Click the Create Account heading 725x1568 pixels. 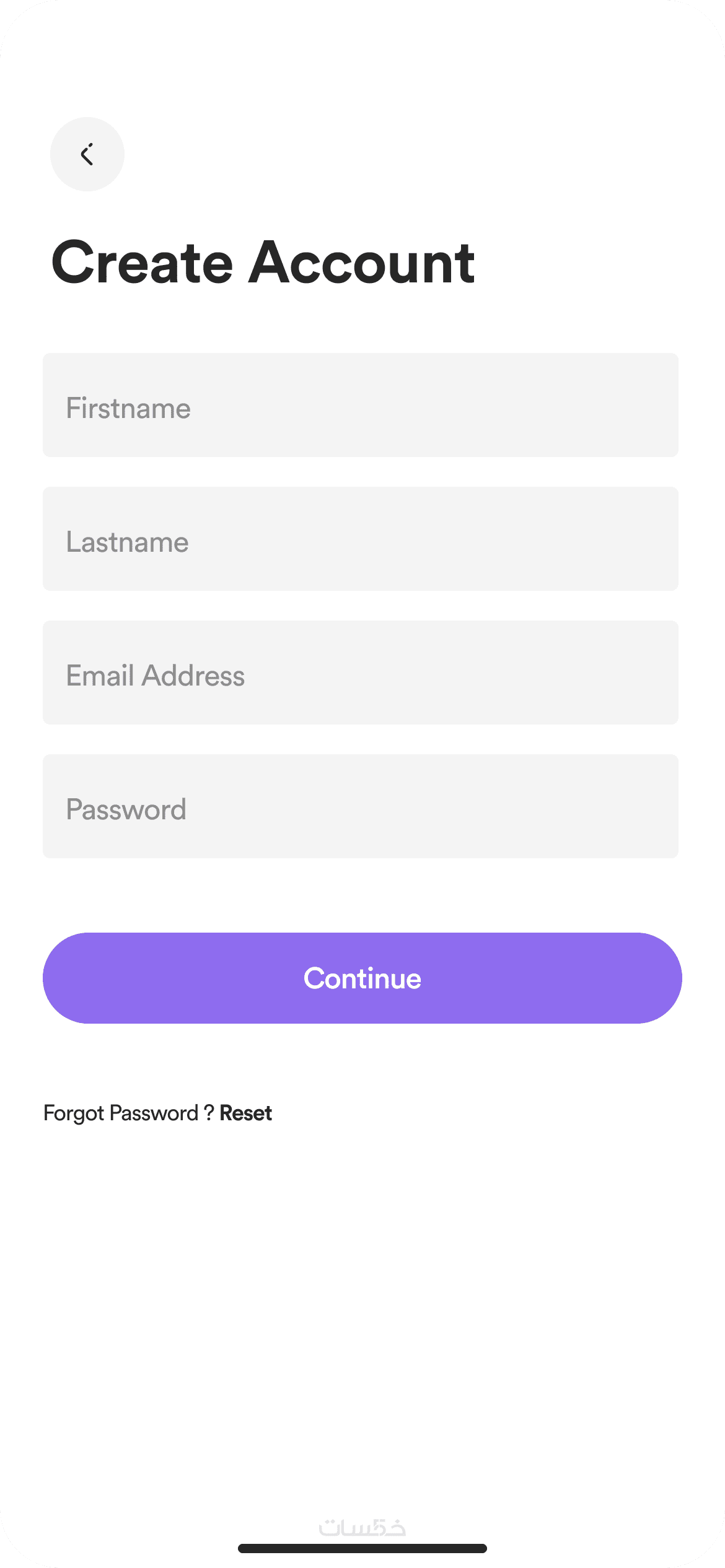pos(263,263)
